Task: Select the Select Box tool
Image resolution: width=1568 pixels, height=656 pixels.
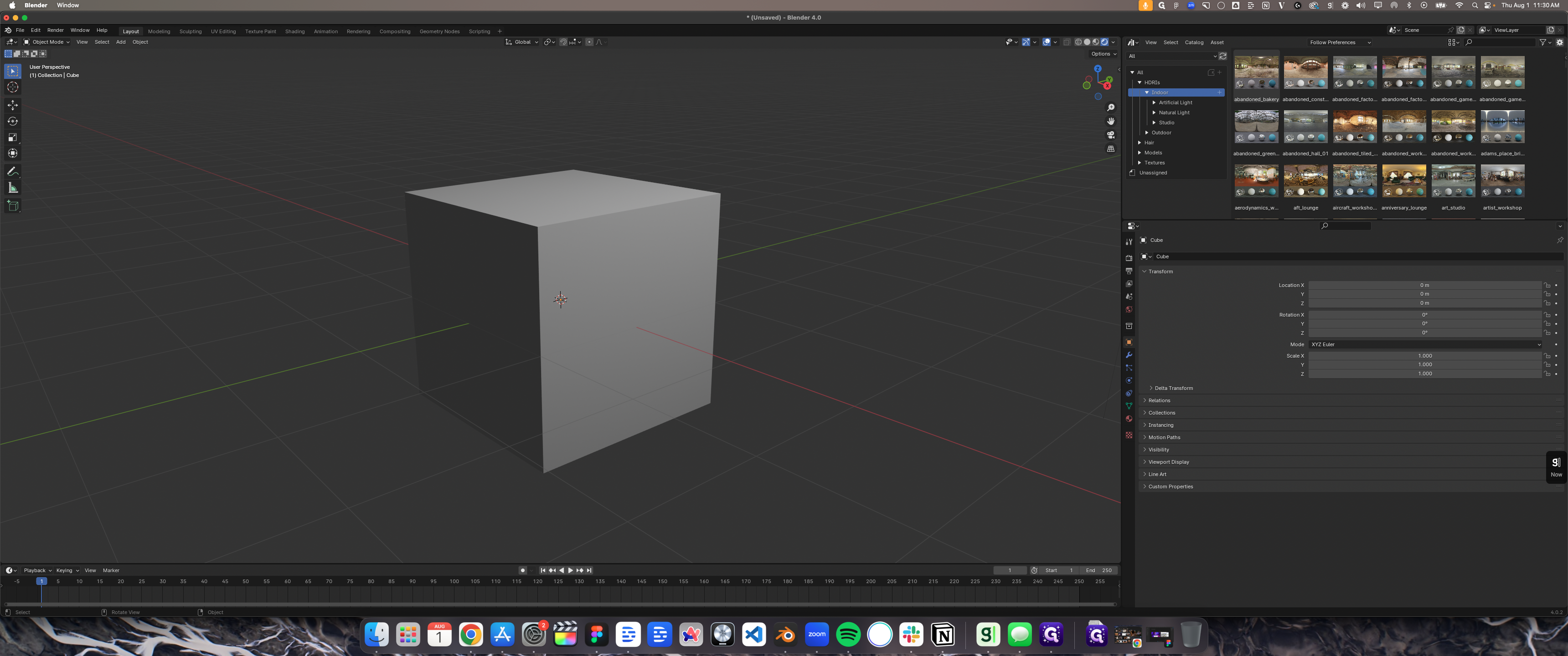Action: pyautogui.click(x=12, y=71)
